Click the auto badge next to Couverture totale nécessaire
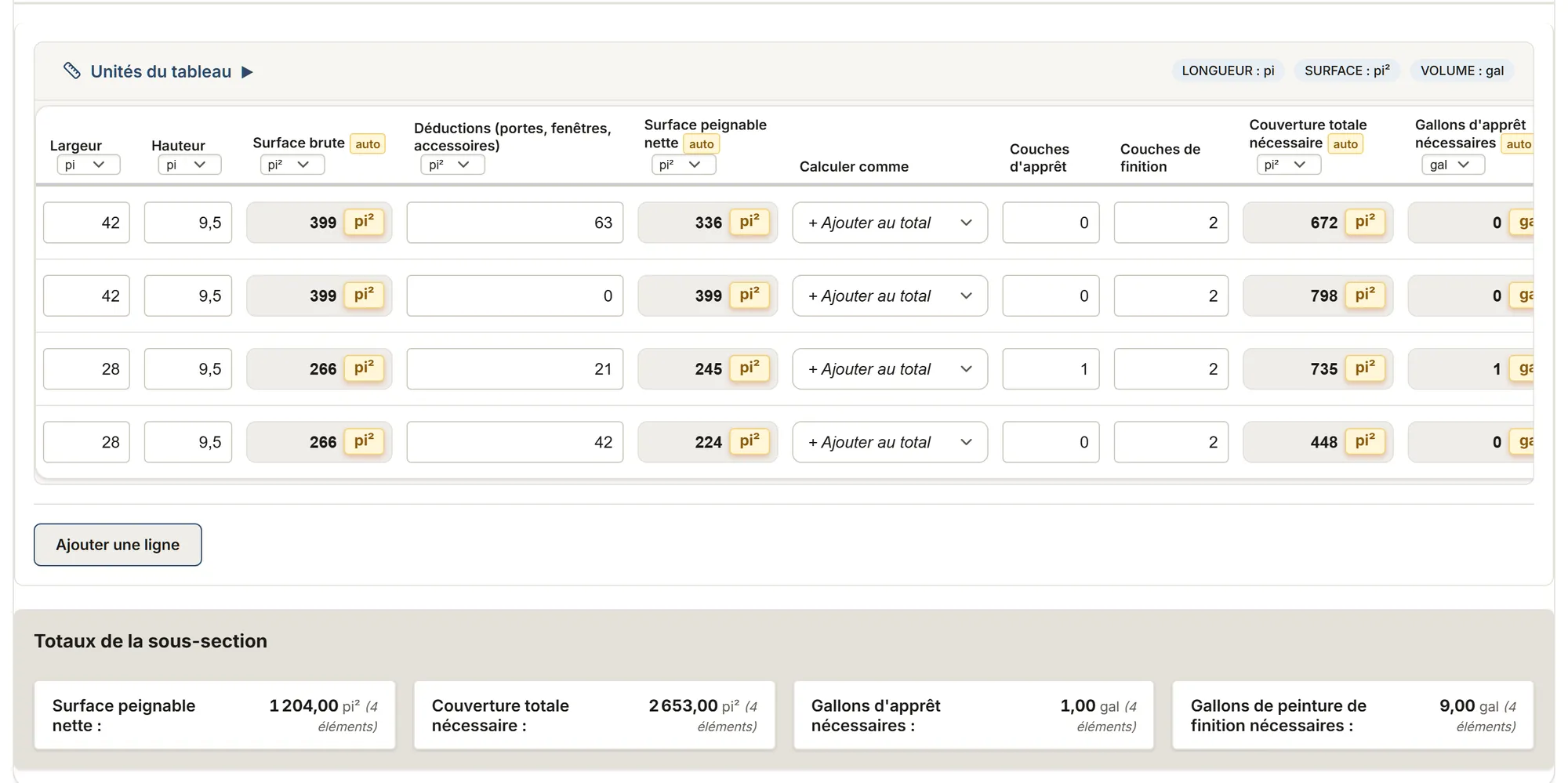Image resolution: width=1568 pixels, height=783 pixels. tap(1345, 144)
